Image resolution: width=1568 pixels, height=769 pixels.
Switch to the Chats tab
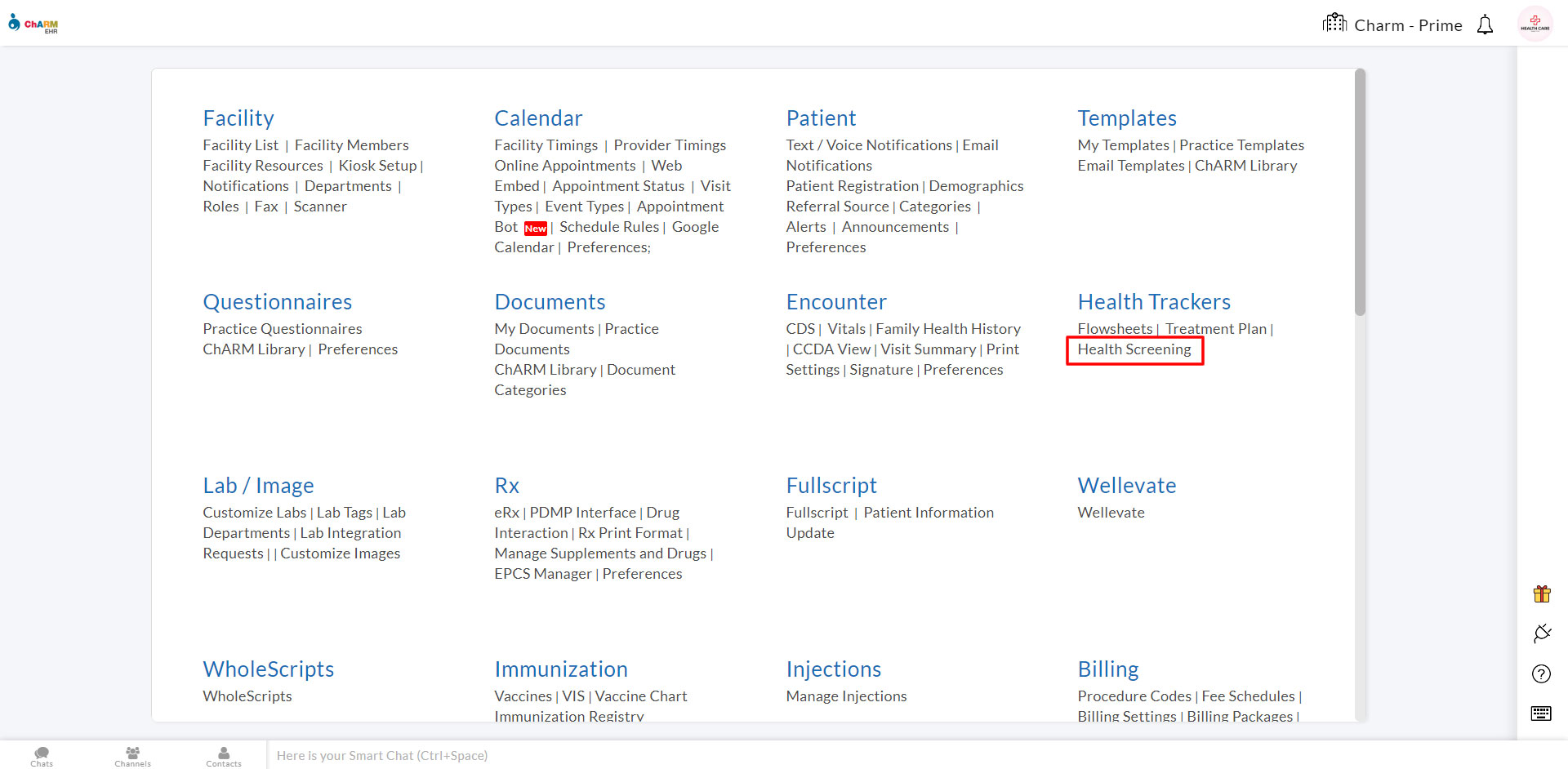(42, 756)
